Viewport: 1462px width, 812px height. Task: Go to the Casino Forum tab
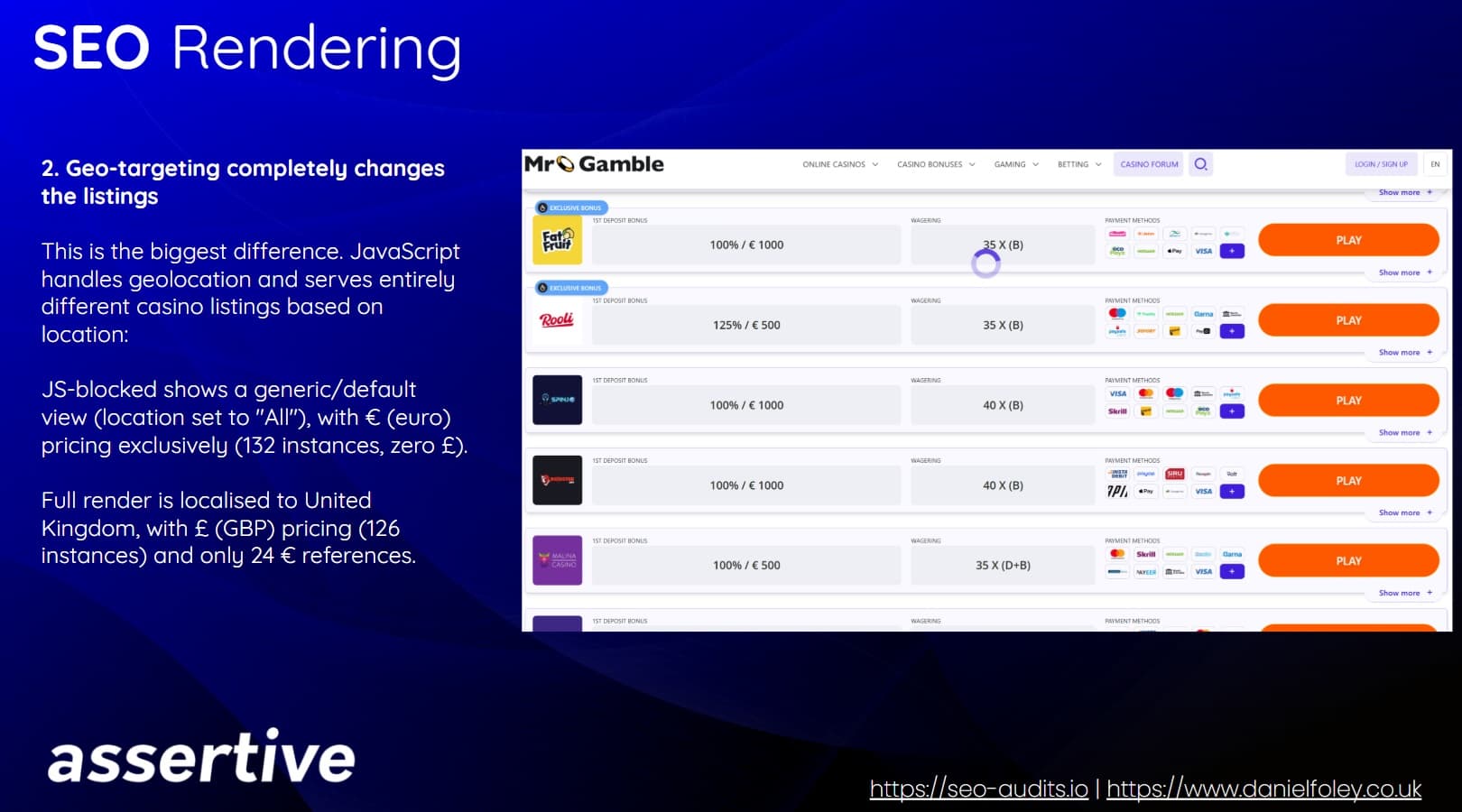[1149, 164]
